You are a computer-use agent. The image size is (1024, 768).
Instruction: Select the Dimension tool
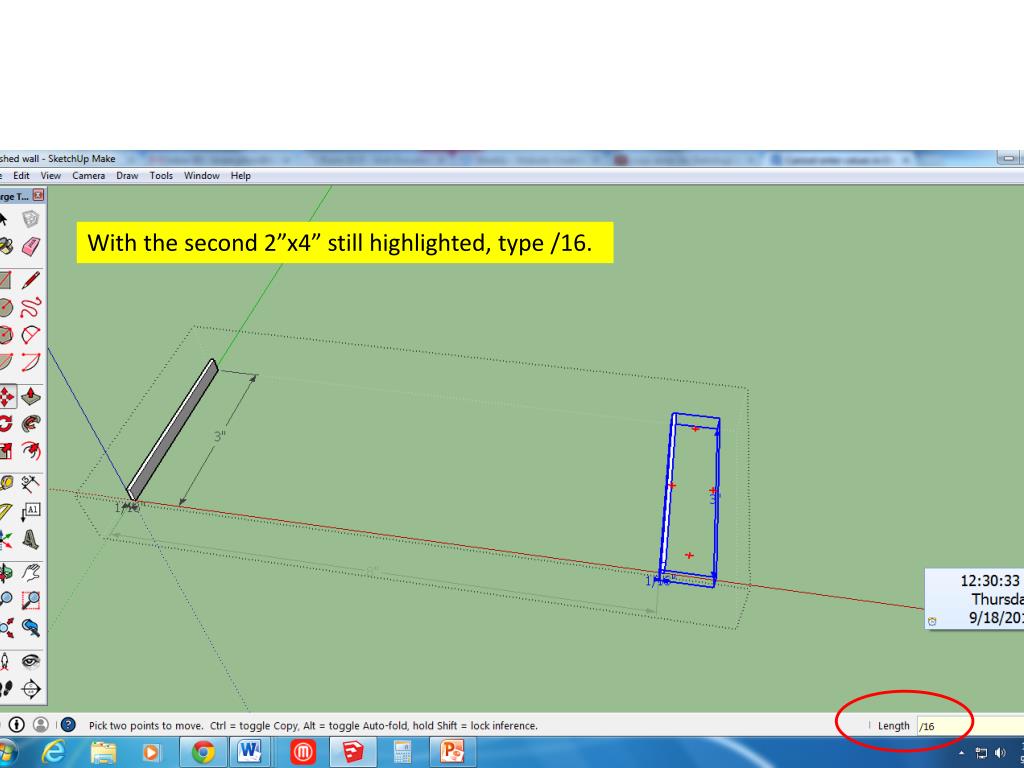[x=30, y=484]
